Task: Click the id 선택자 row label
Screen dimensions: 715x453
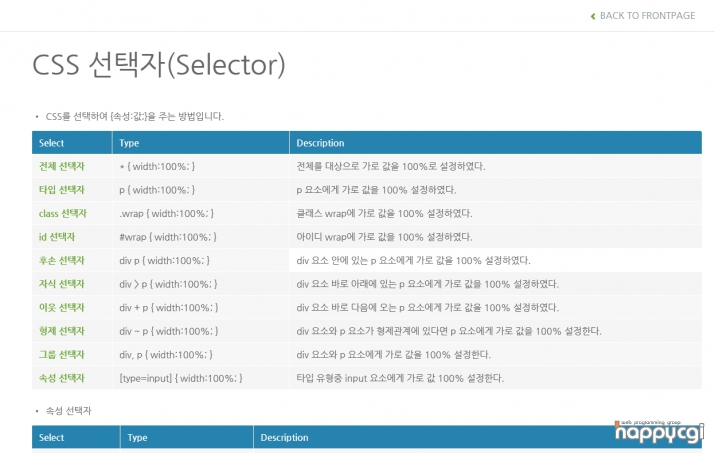Action: coord(57,237)
